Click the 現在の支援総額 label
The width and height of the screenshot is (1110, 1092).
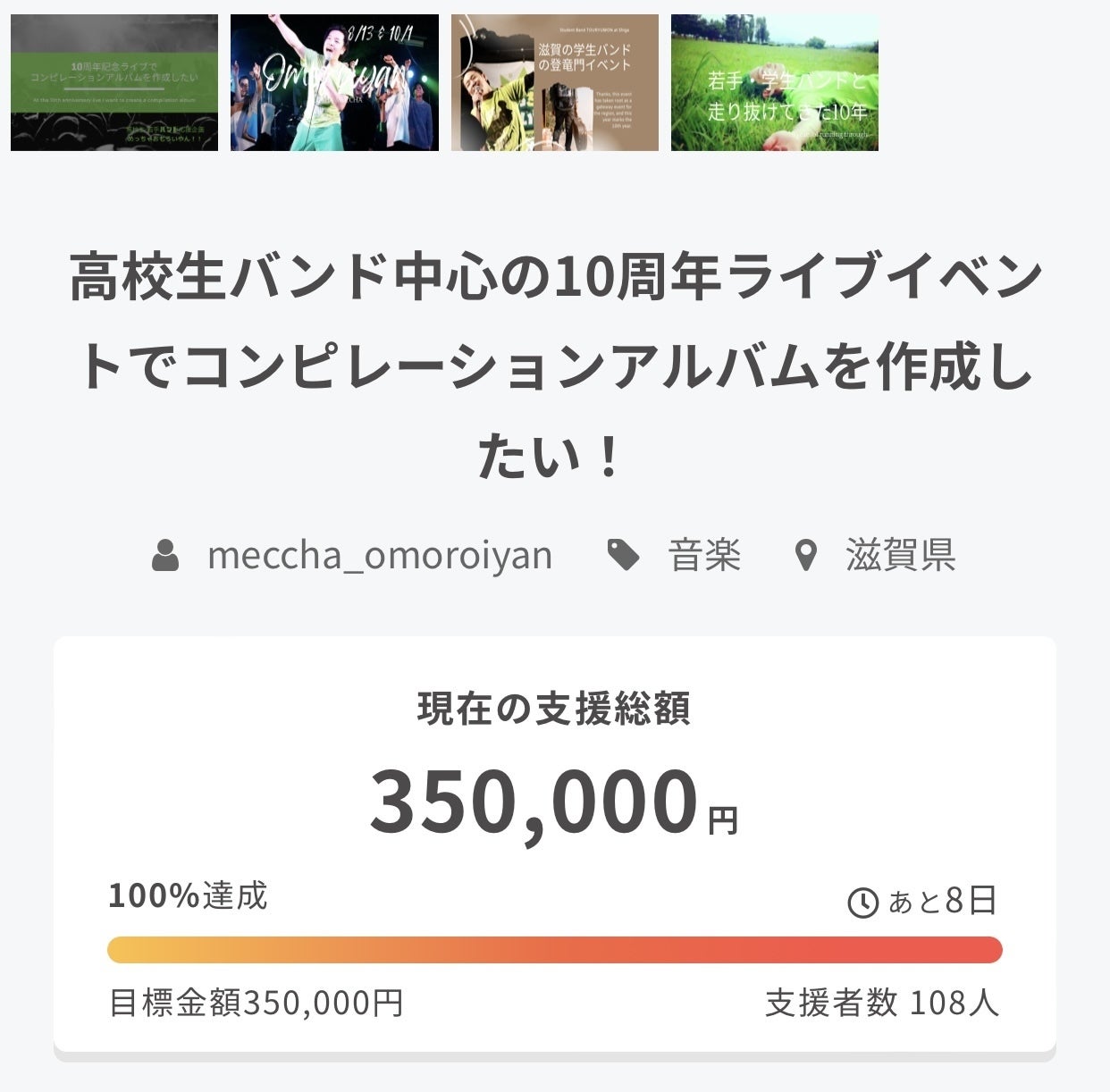tap(554, 710)
